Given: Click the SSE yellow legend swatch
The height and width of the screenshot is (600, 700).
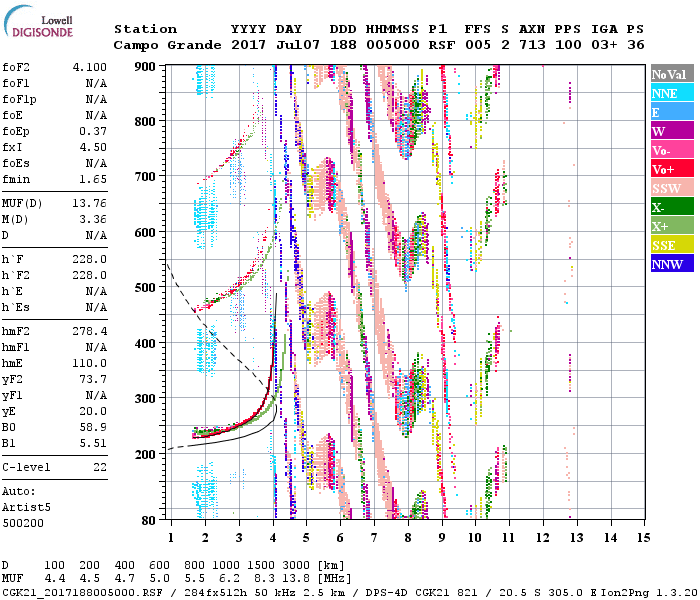Looking at the screenshot, I should (x=671, y=245).
